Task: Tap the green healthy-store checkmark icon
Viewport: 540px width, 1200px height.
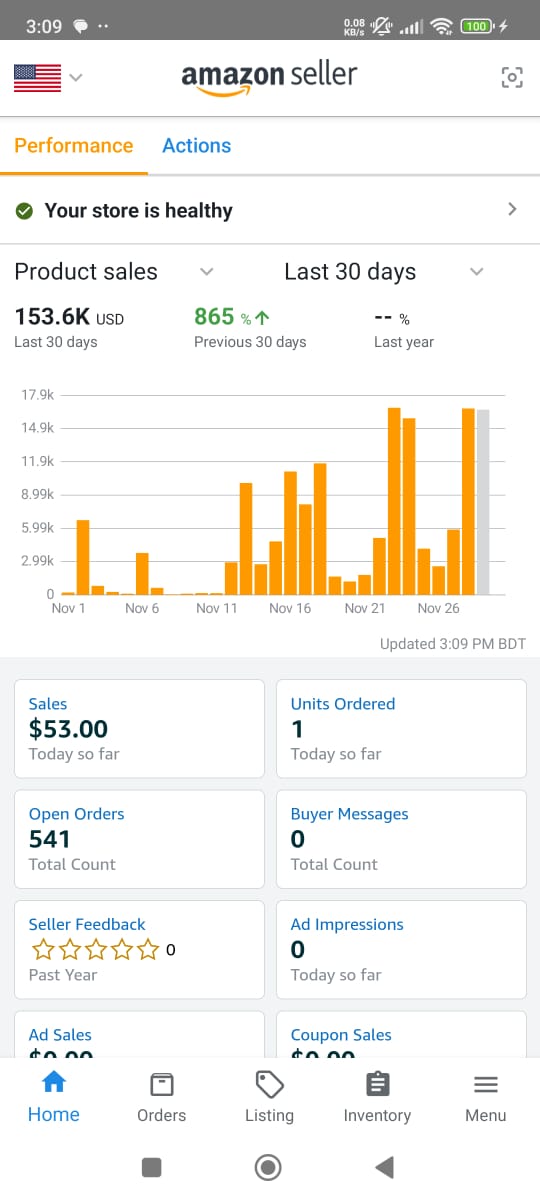Action: [24, 211]
